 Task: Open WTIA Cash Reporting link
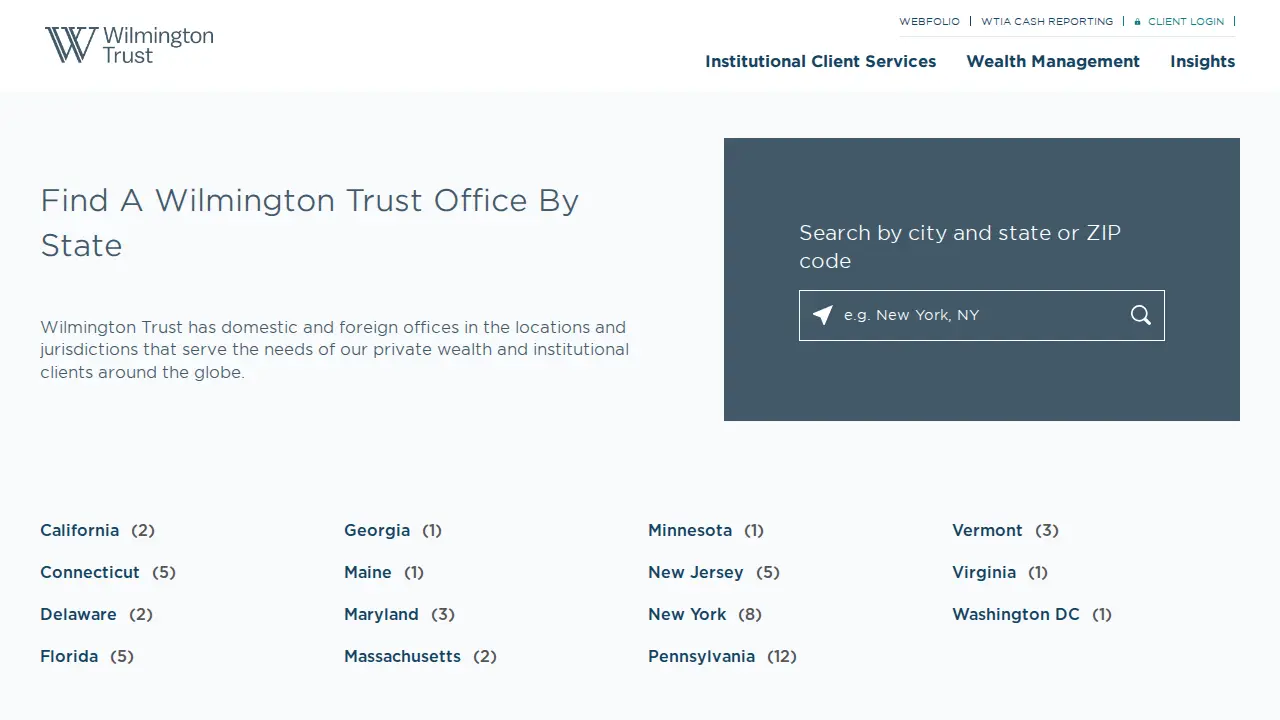[x=1047, y=21]
